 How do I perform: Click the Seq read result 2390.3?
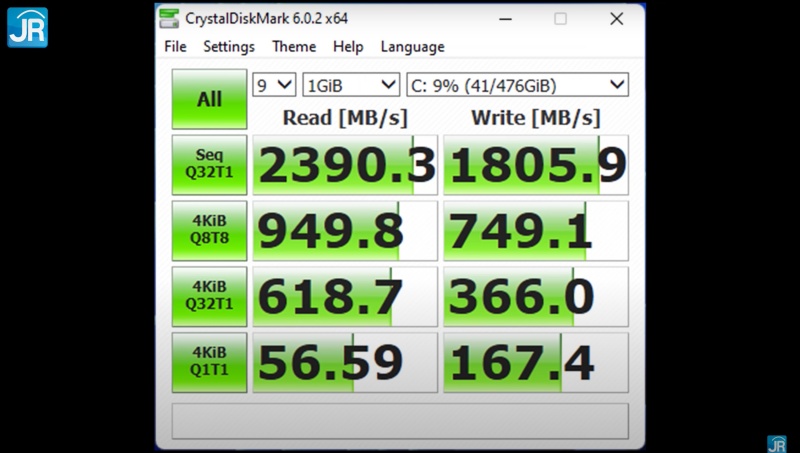(x=345, y=165)
